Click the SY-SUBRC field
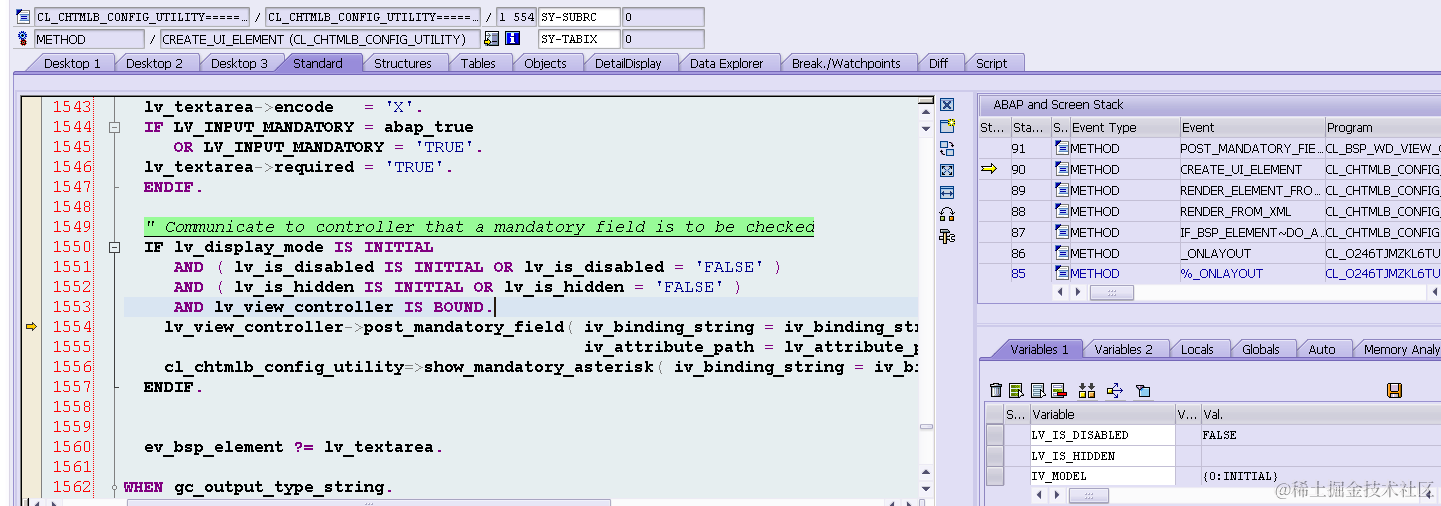1441x506 pixels. 579,17
